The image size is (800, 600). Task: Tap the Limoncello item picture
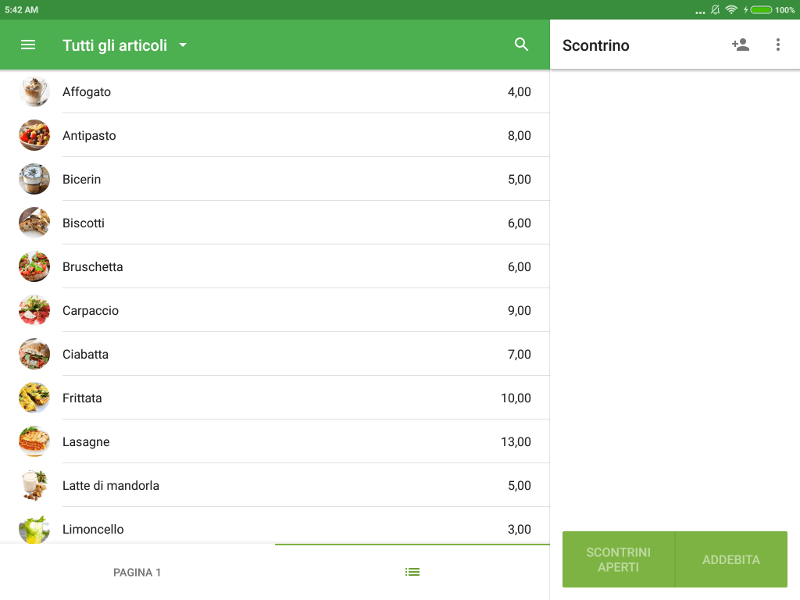(34, 528)
